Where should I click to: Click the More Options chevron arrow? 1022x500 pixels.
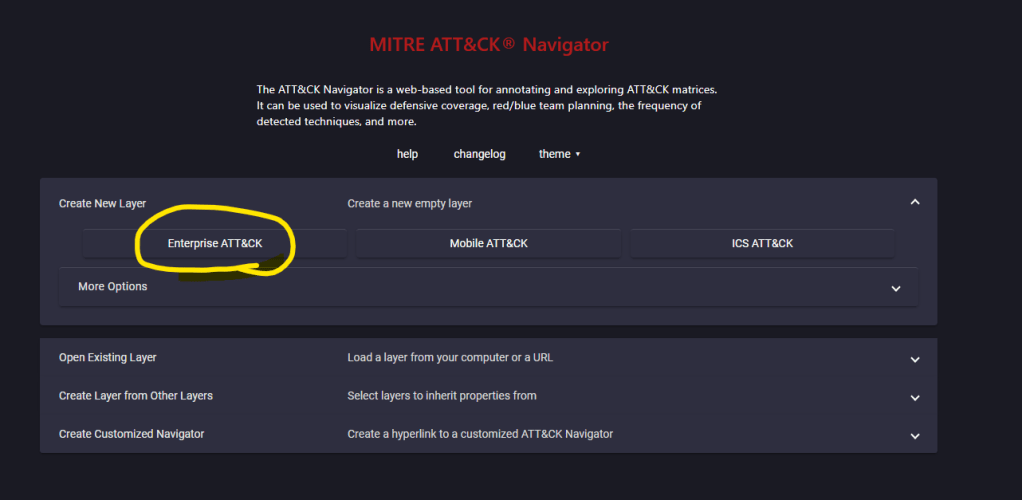[x=895, y=288]
